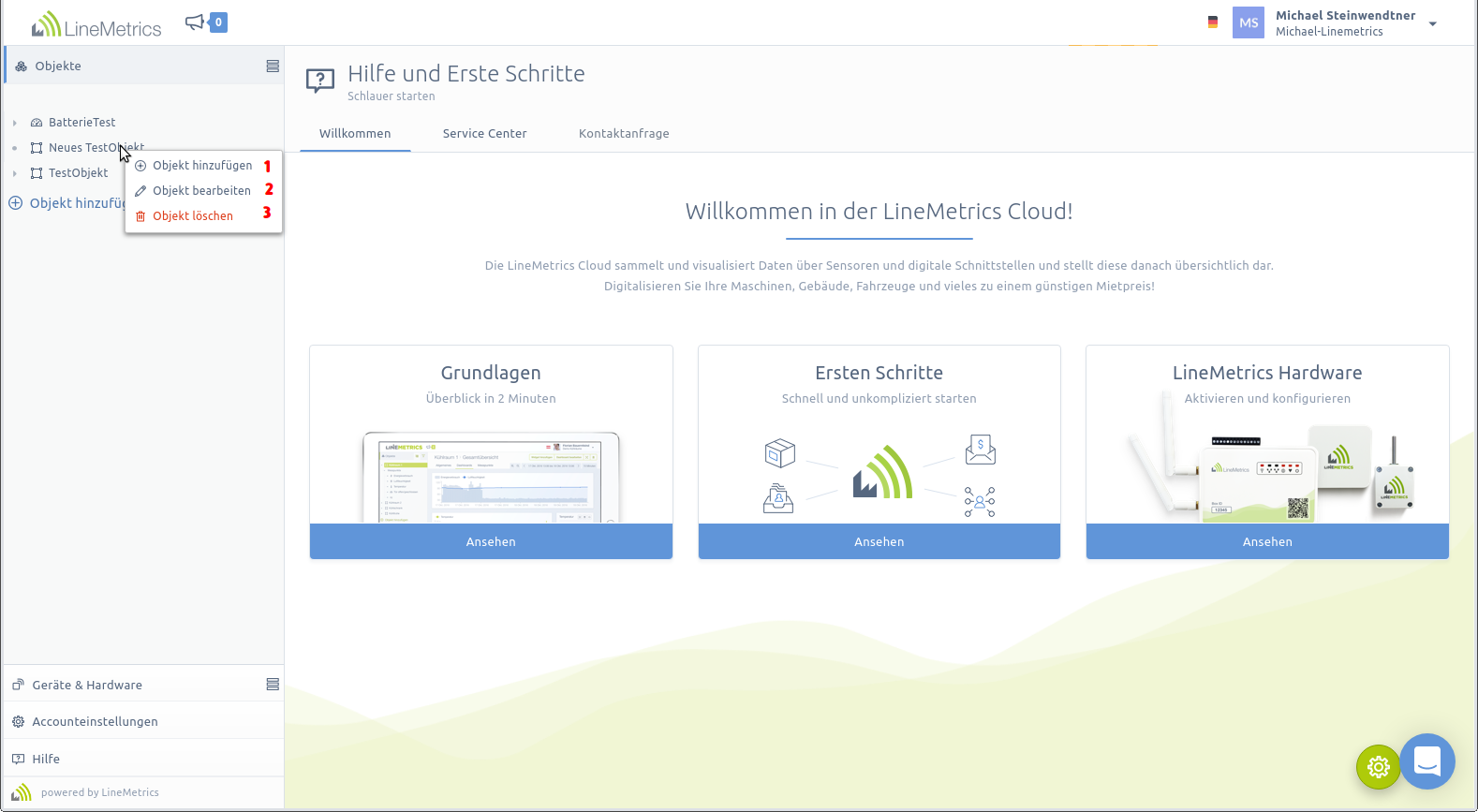Click the pencil icon beside Objekt bearbeiten

pos(140,191)
